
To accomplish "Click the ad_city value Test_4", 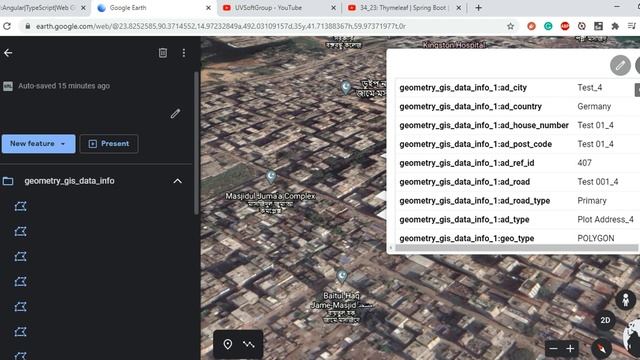I will click(589, 88).
